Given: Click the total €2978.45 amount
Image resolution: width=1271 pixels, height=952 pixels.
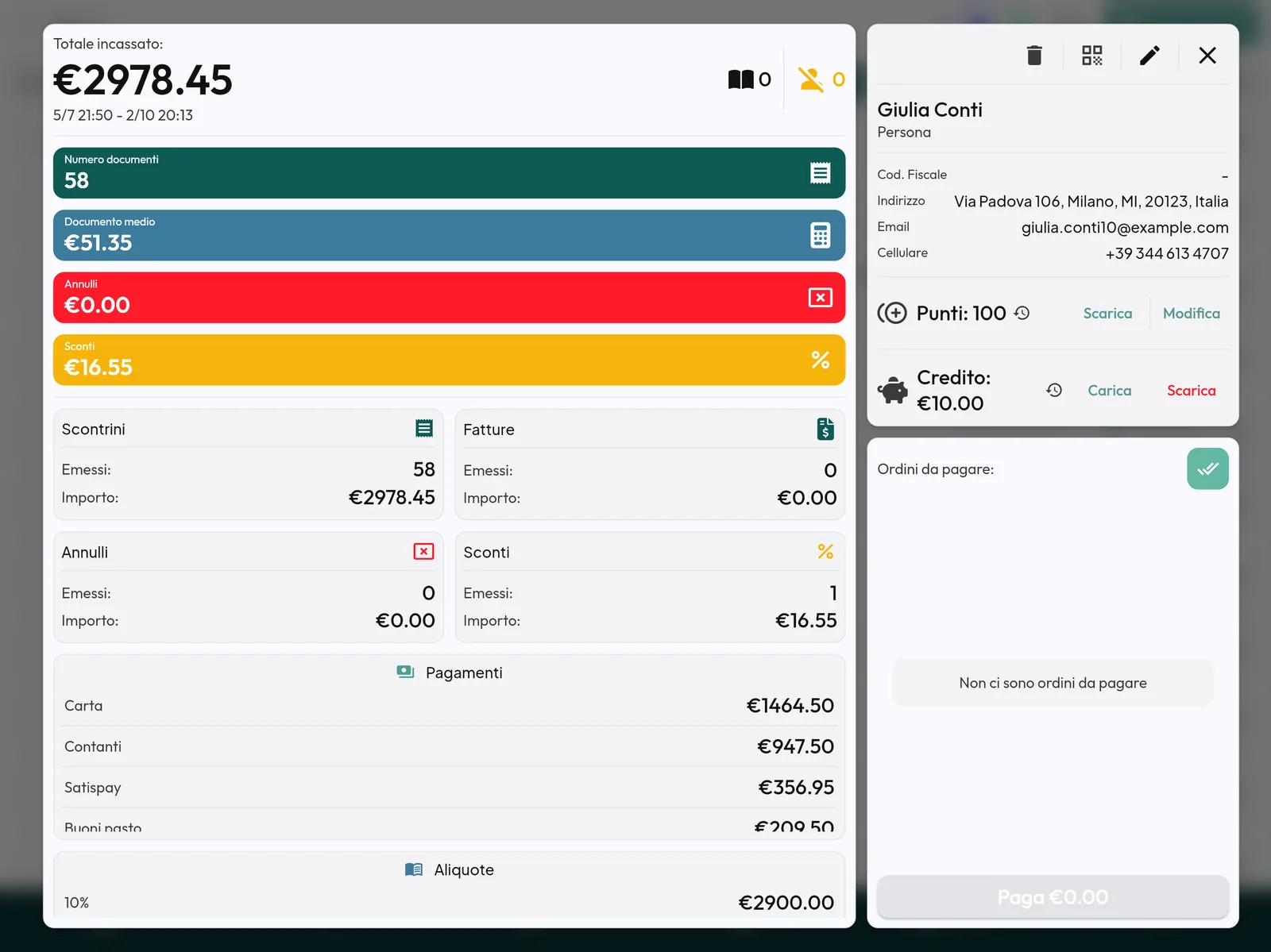Looking at the screenshot, I should (x=143, y=79).
